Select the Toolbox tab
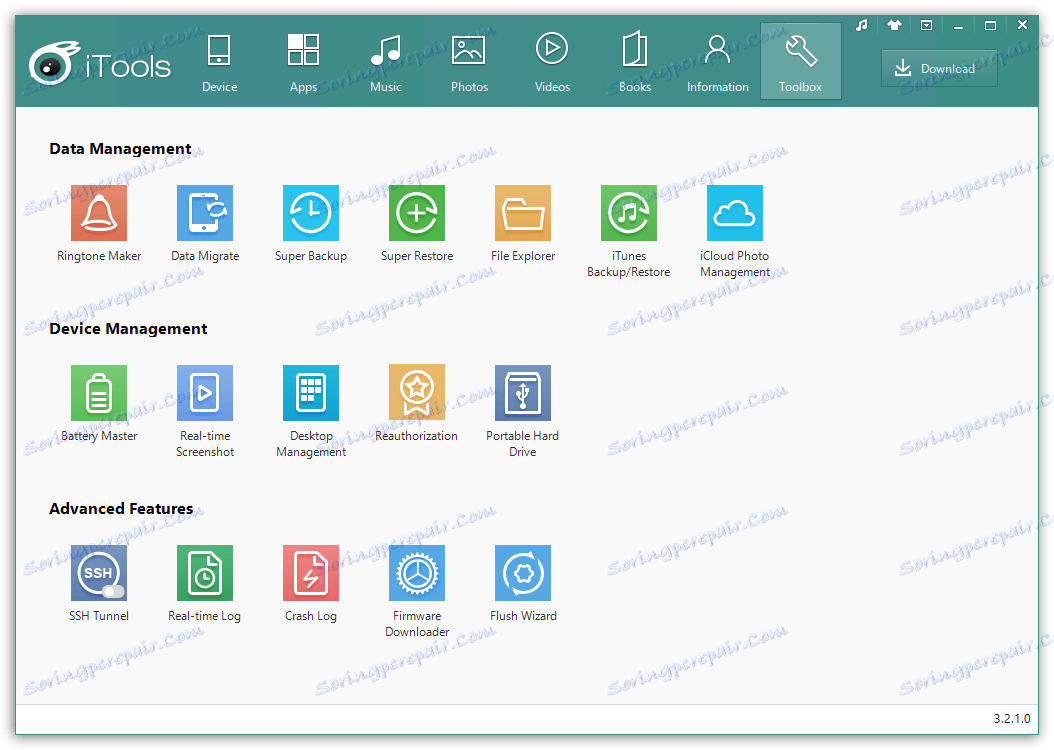Viewport: 1054px width, 750px height. (x=801, y=61)
